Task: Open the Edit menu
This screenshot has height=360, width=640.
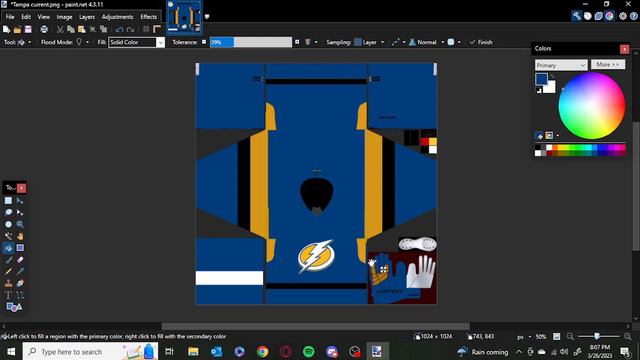Action: coord(26,17)
